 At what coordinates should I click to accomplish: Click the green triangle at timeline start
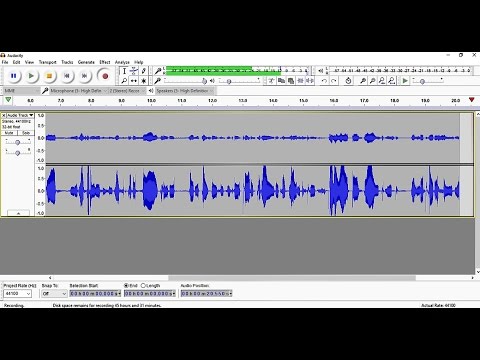point(8,100)
